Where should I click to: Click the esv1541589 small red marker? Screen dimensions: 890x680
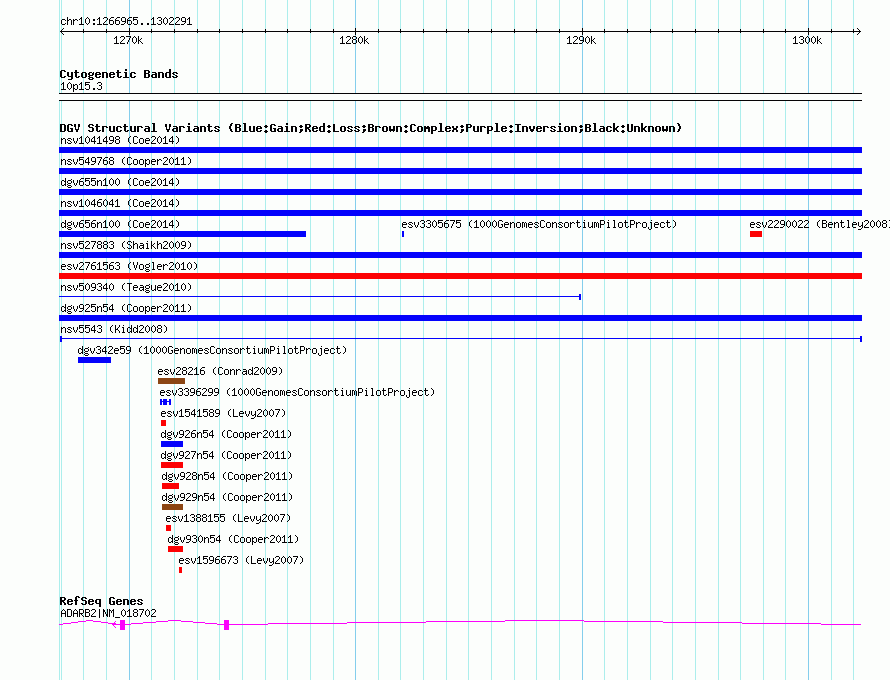(163, 423)
